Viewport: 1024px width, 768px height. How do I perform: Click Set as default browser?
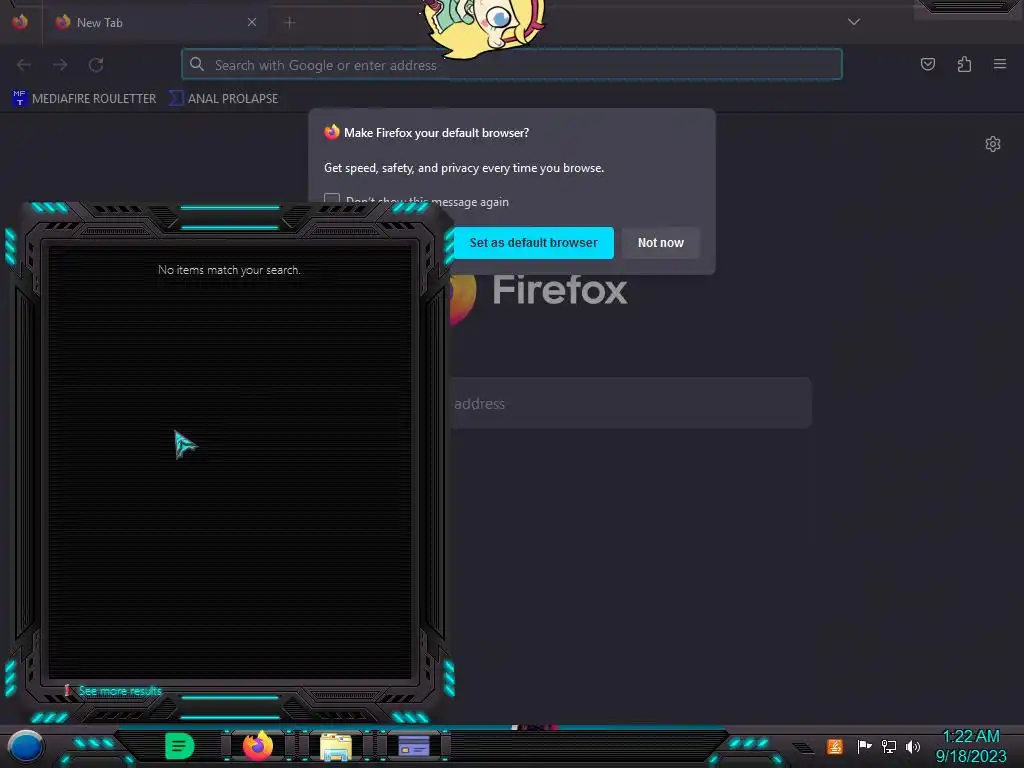pyautogui.click(x=534, y=243)
